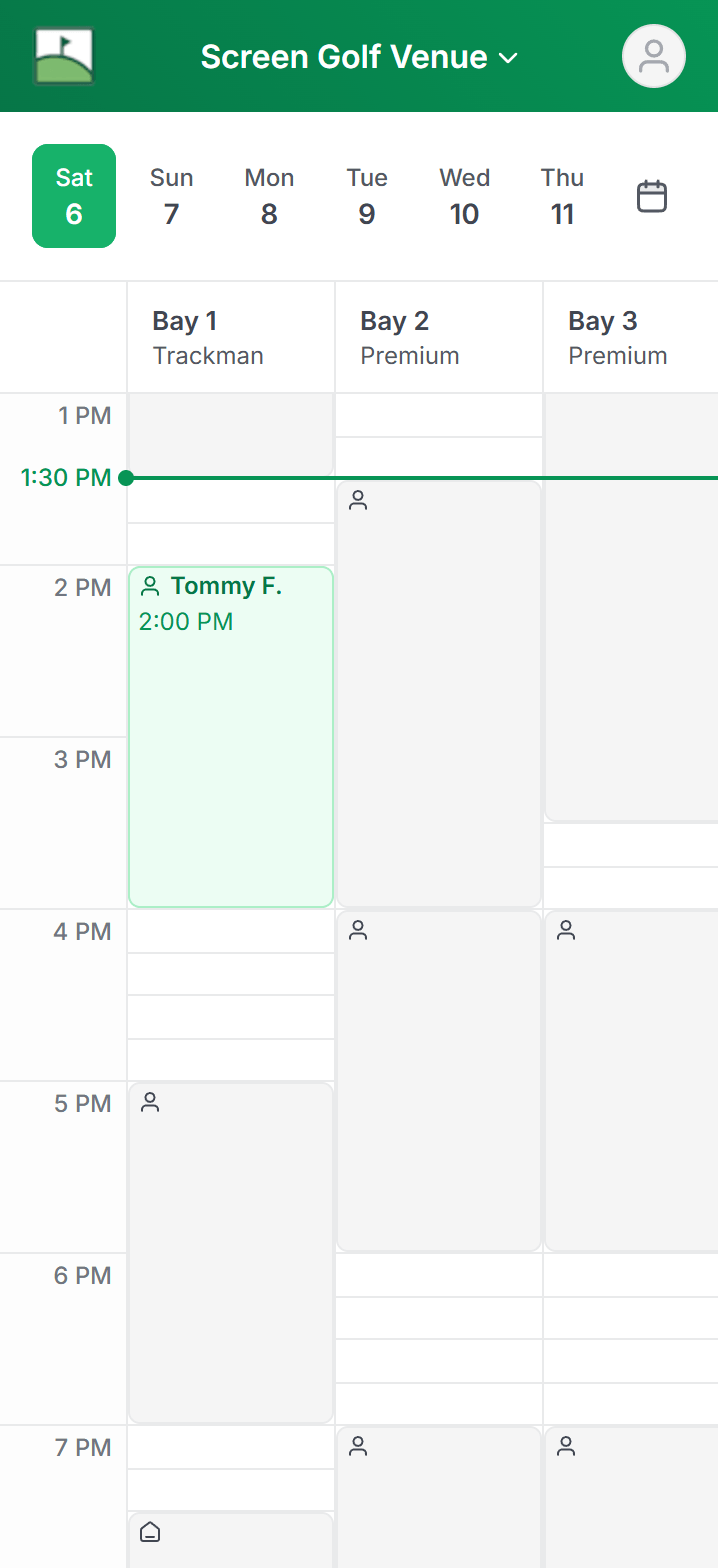Viewport: 718px width, 1568px height.
Task: Select Sunday 7 date tab
Action: 171,196
